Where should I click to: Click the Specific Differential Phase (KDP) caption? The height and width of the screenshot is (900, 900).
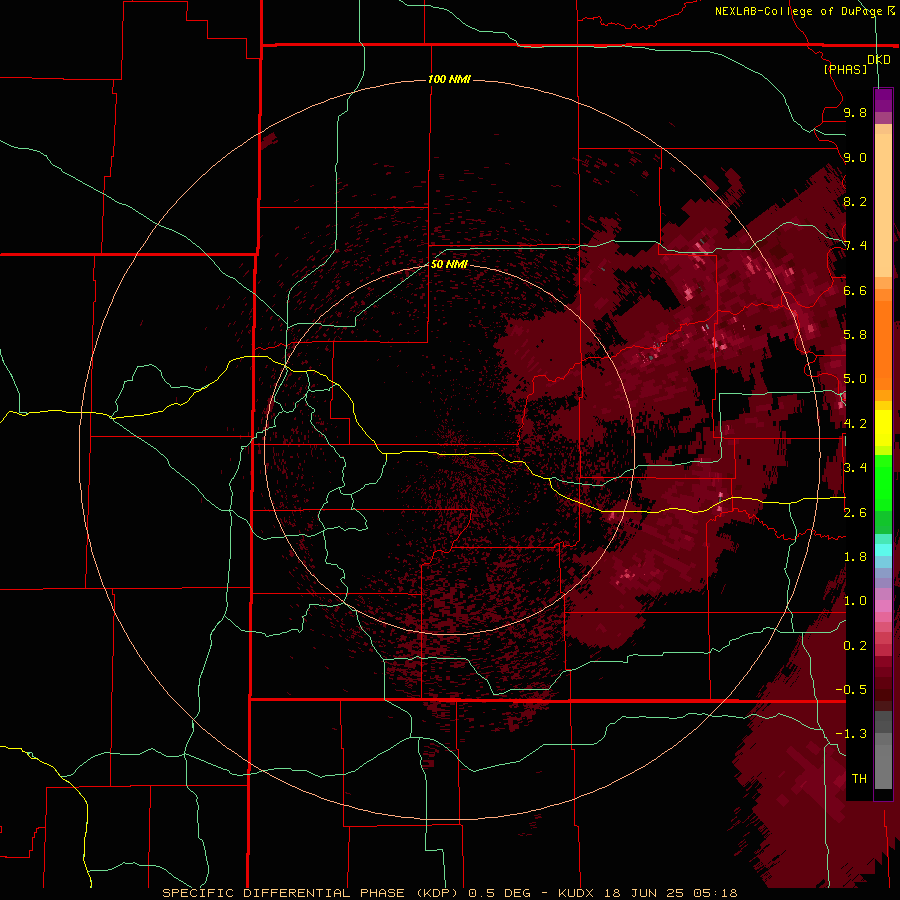(311, 893)
